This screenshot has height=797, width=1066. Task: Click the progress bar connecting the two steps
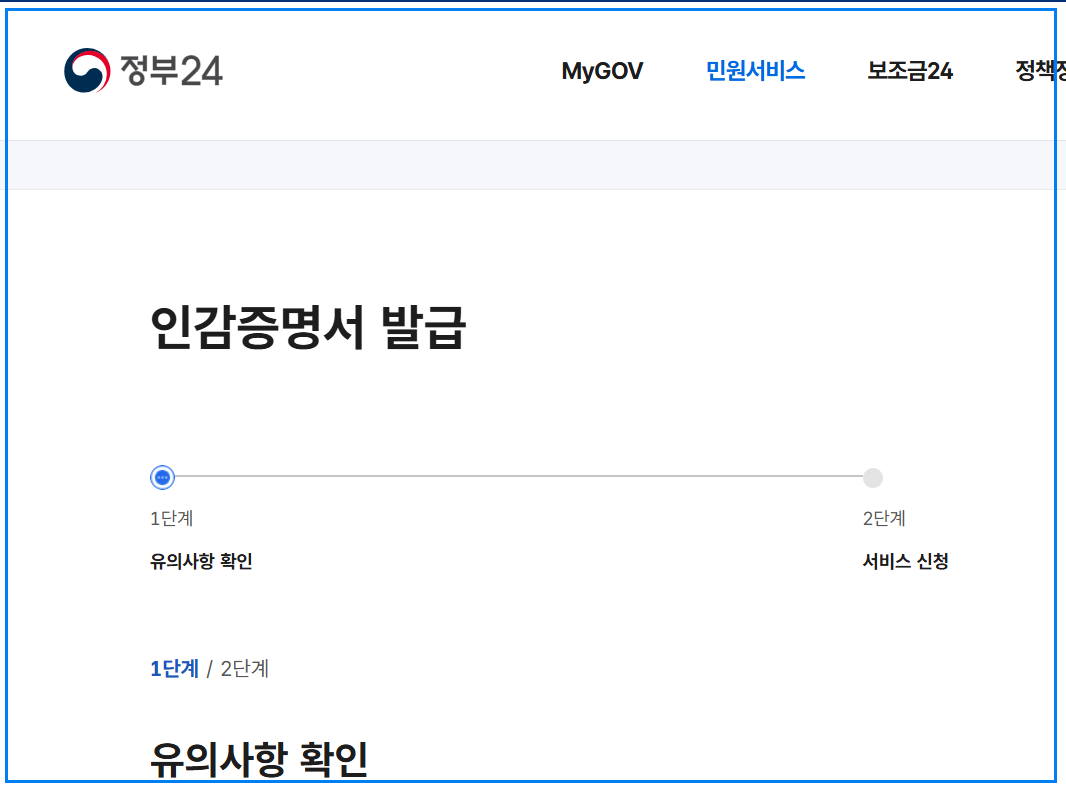click(516, 477)
